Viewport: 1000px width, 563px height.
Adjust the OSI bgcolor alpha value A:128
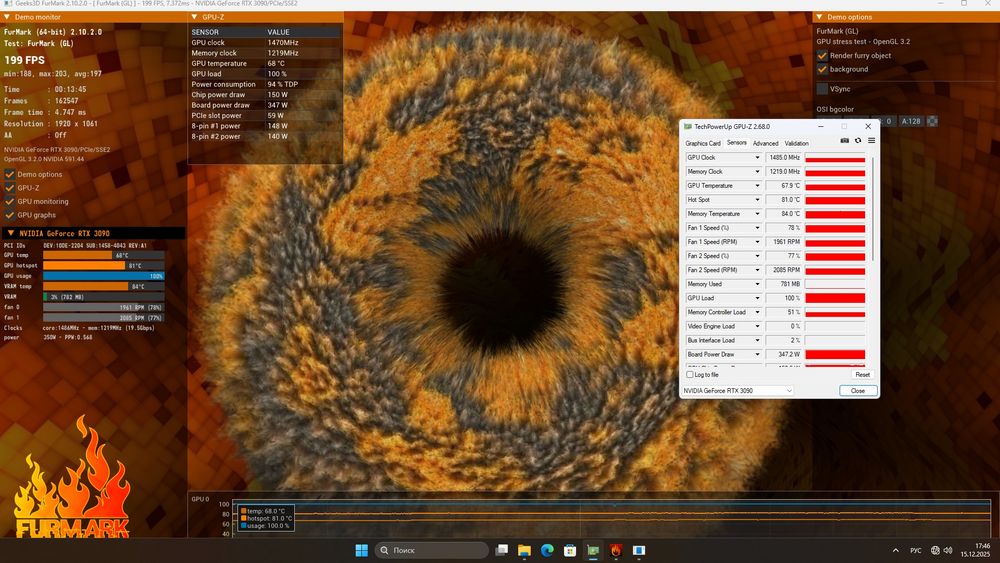911,121
